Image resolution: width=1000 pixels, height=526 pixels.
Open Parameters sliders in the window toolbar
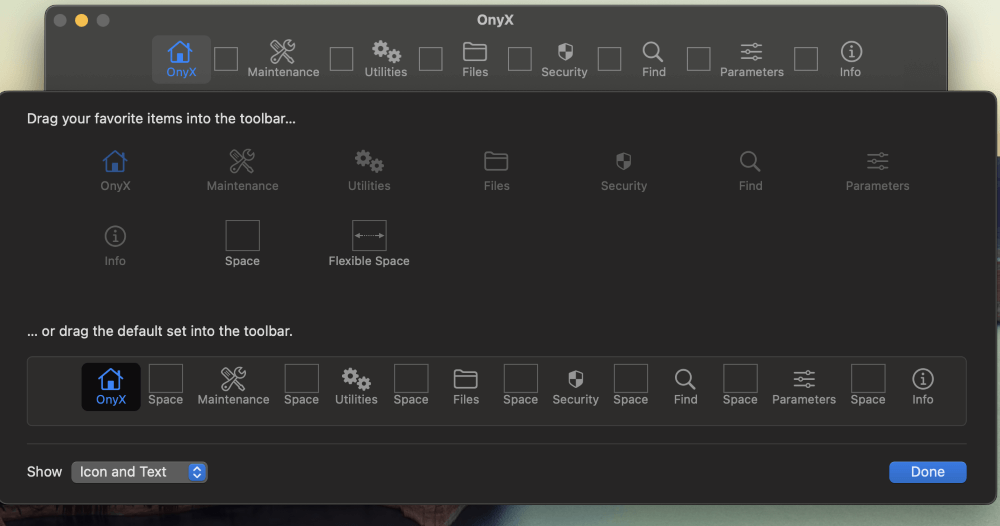[752, 59]
